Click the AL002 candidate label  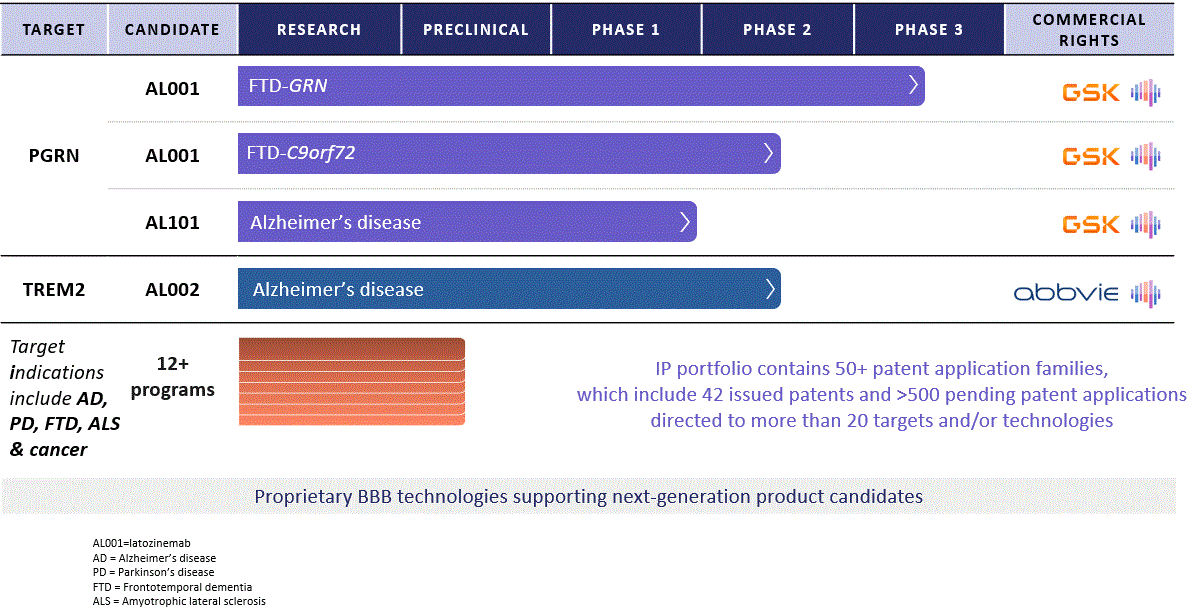(x=172, y=290)
